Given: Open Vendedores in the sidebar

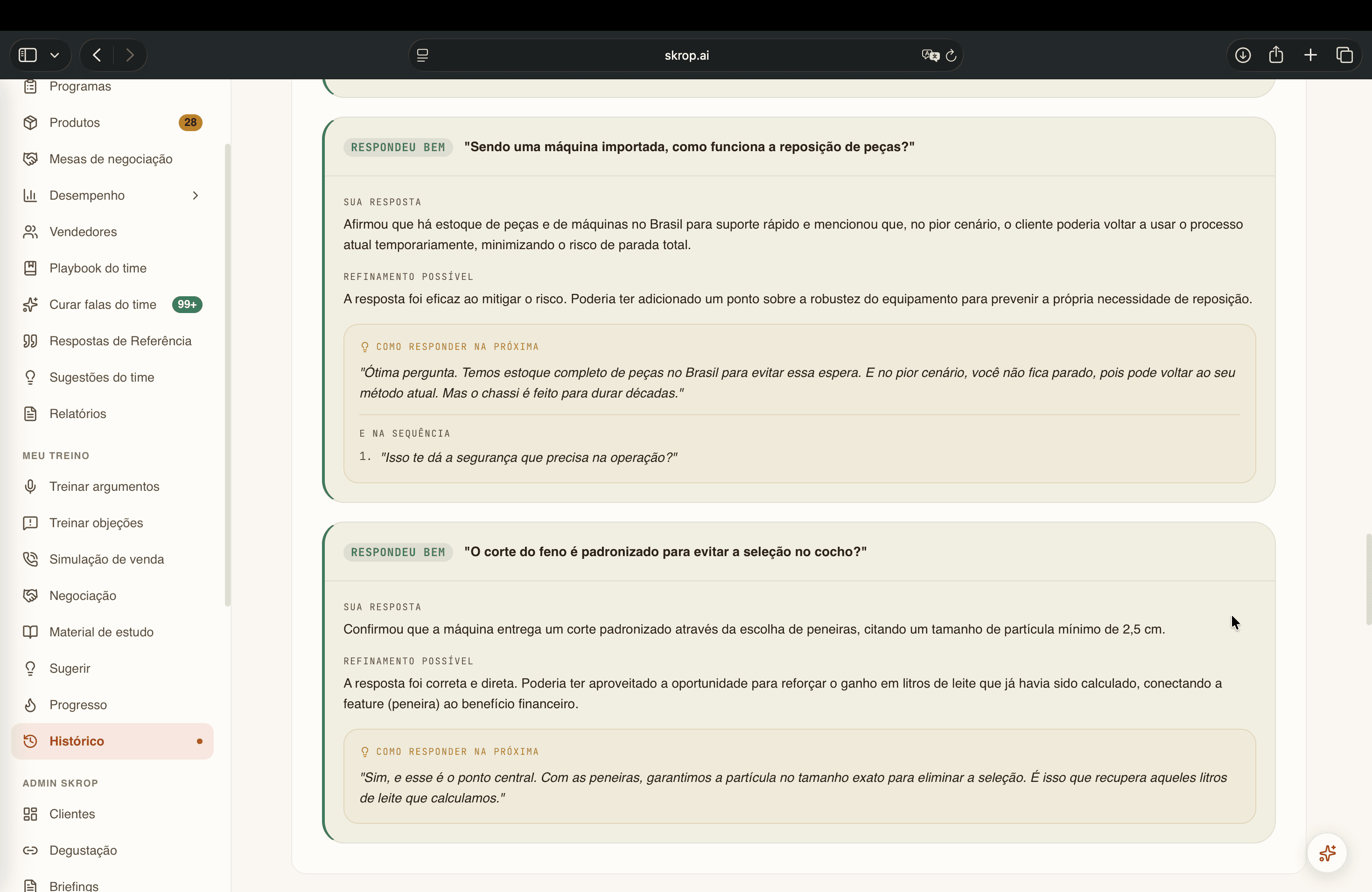Looking at the screenshot, I should (x=112, y=232).
